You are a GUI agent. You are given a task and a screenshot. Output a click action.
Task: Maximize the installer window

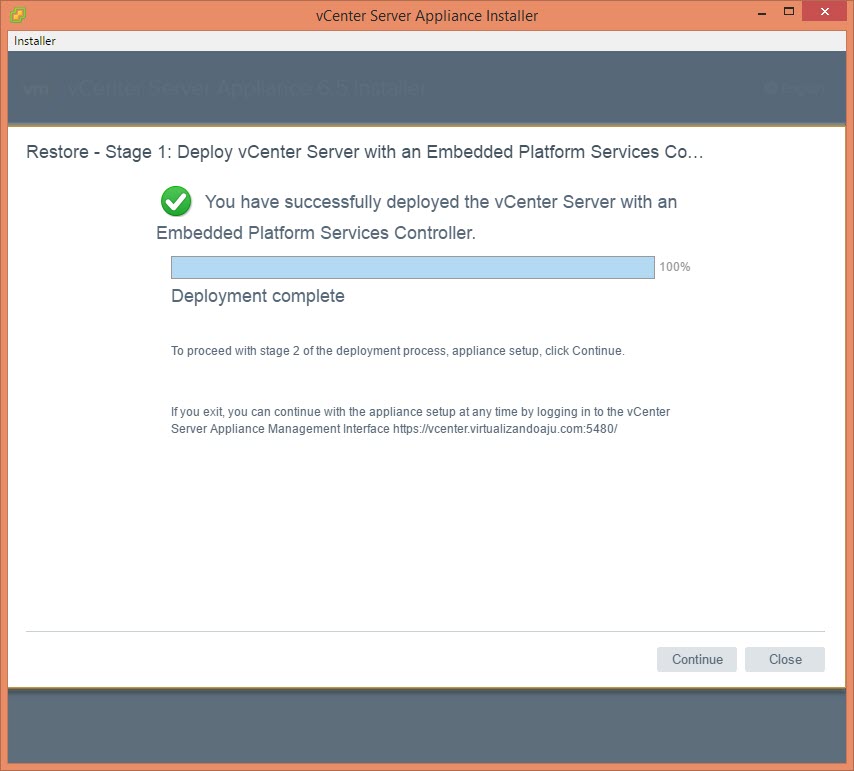pos(788,13)
